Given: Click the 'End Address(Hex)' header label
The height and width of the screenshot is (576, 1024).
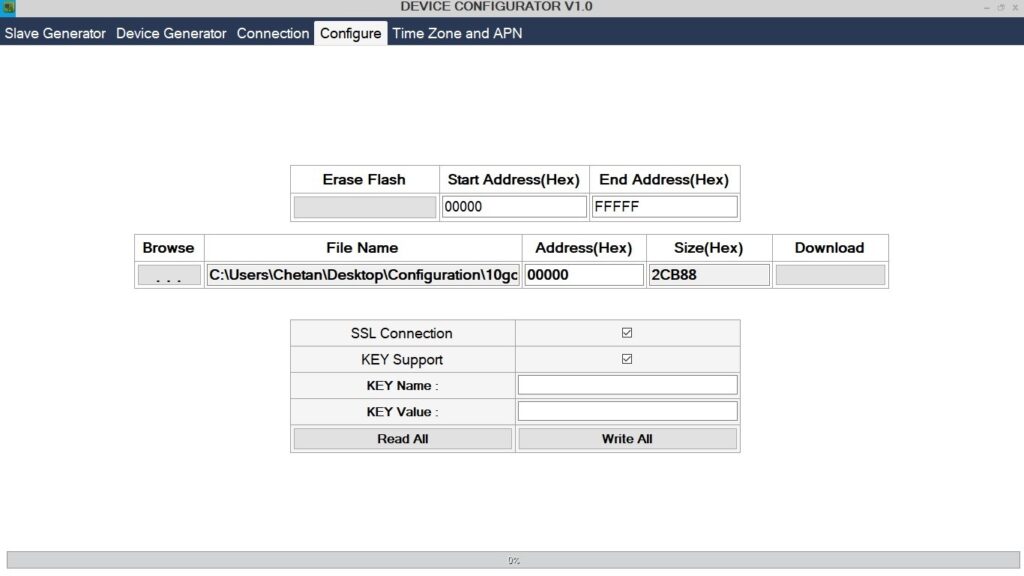Looking at the screenshot, I should [664, 180].
